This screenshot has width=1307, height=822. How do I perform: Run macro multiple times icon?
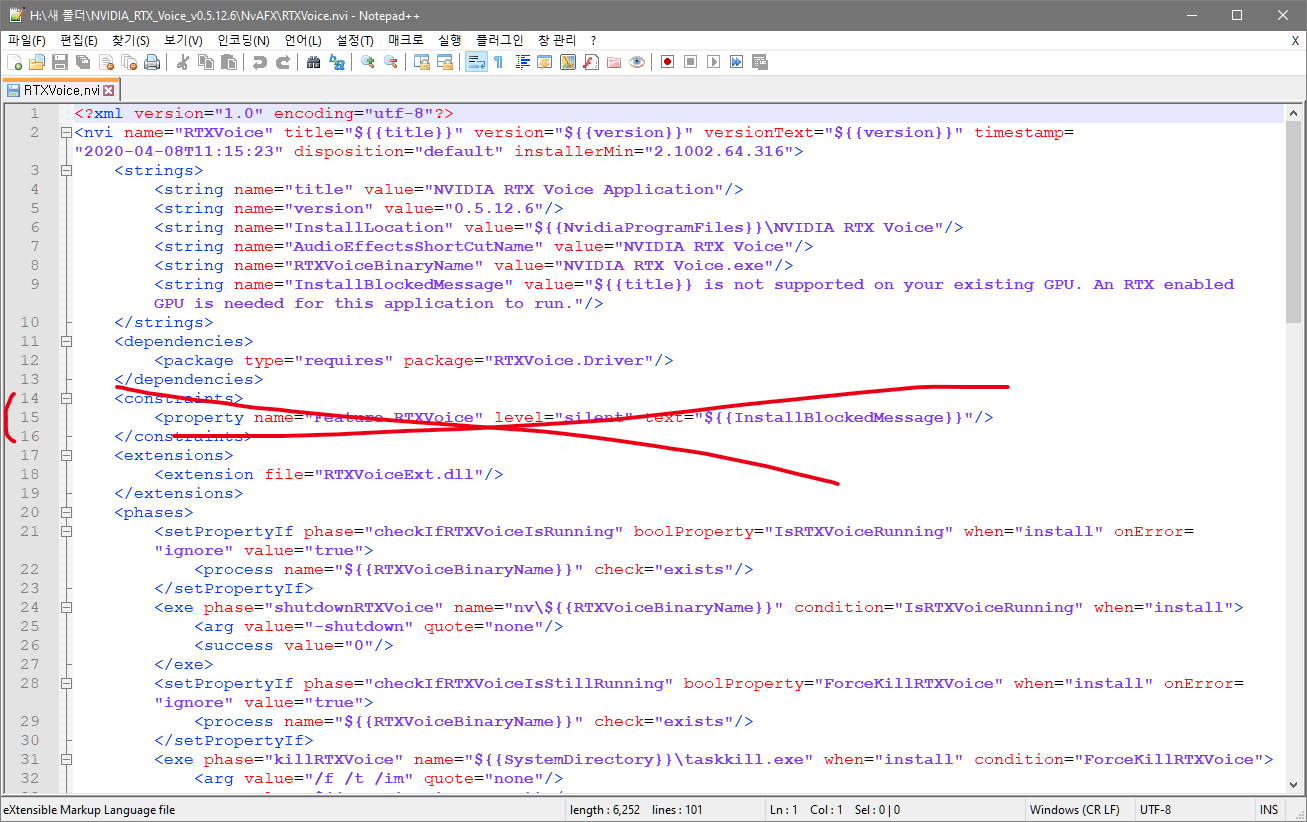point(736,62)
